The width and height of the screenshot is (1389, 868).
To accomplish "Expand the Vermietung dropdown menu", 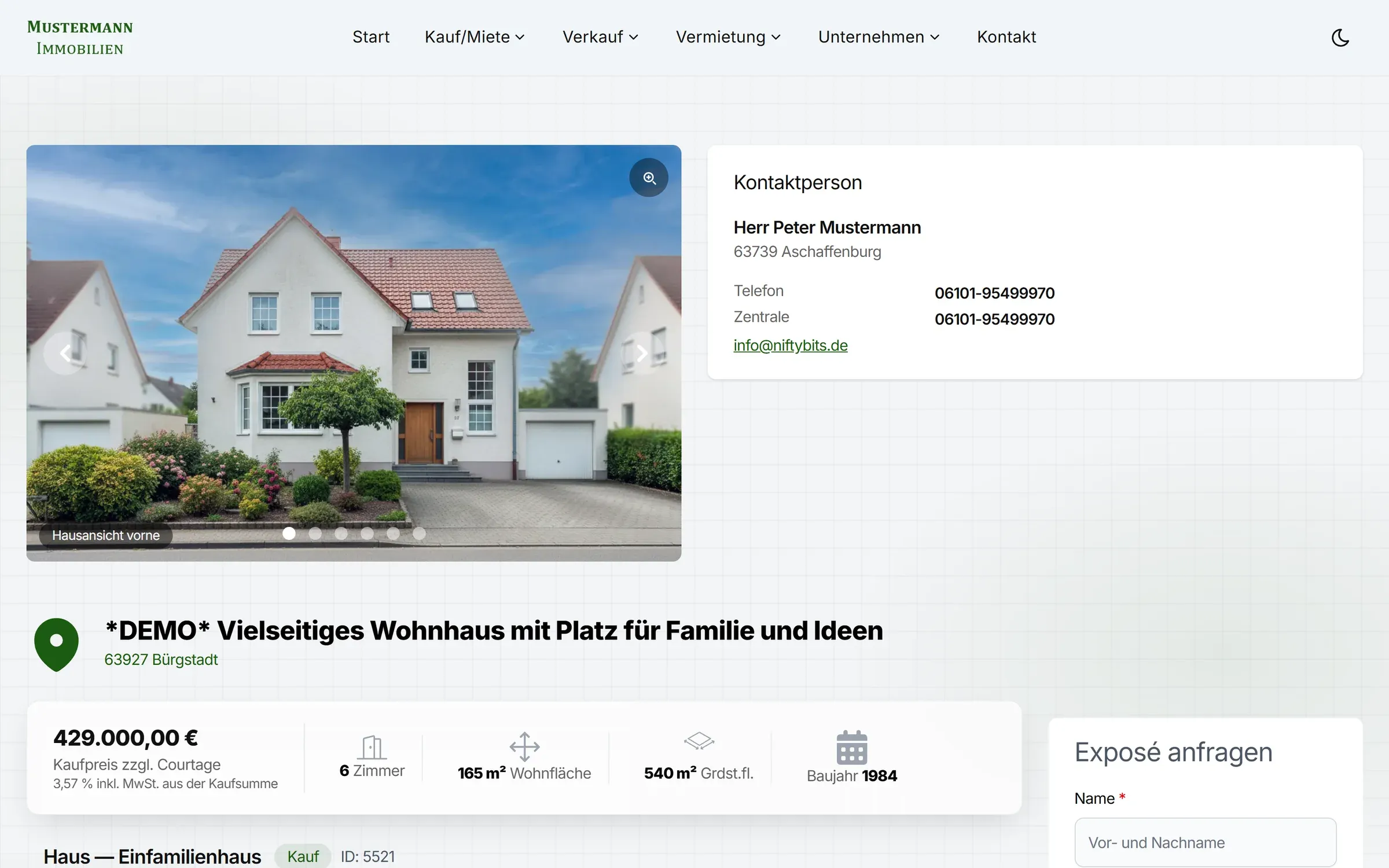I will (x=728, y=37).
